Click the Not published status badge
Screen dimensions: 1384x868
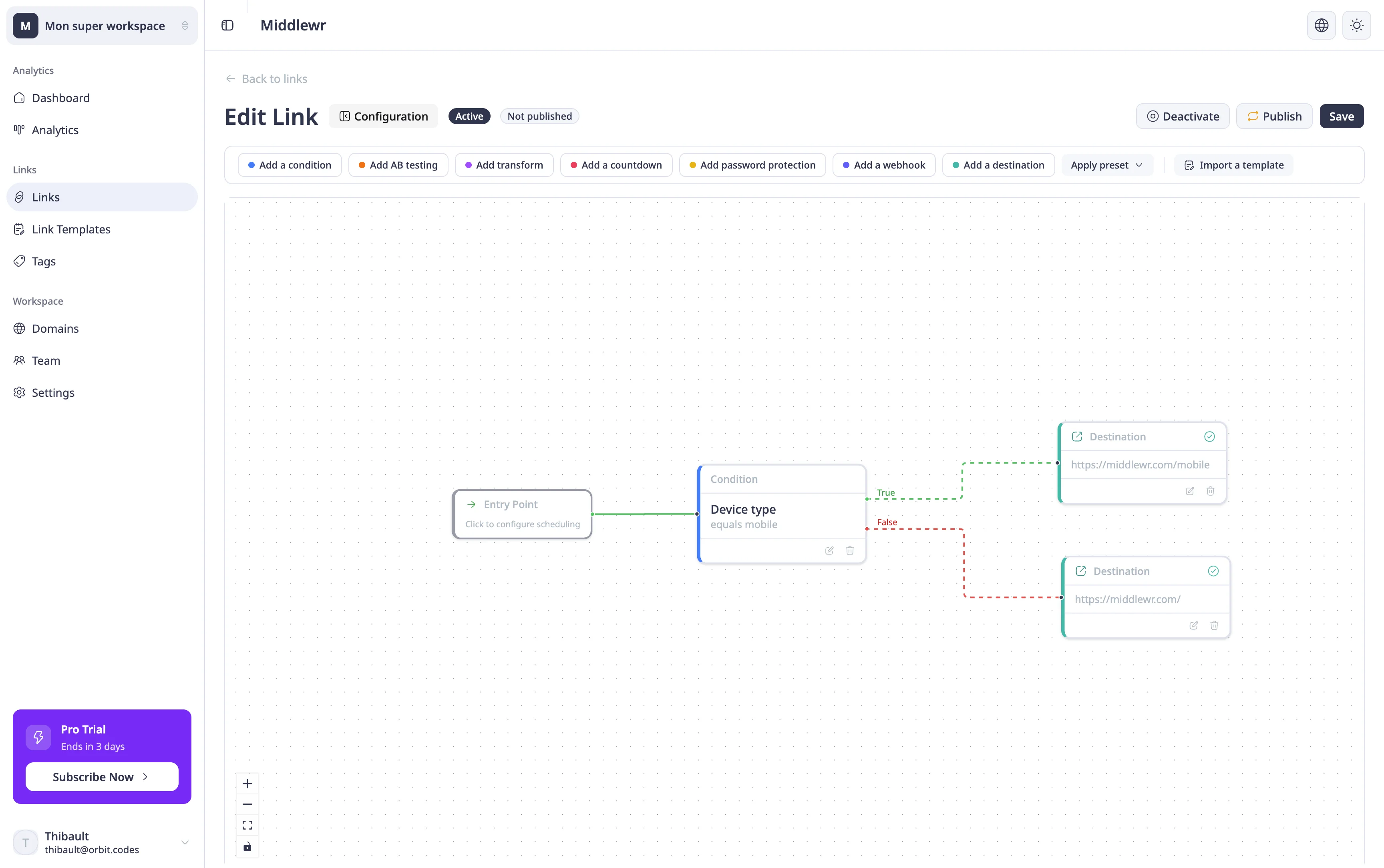pyautogui.click(x=539, y=117)
